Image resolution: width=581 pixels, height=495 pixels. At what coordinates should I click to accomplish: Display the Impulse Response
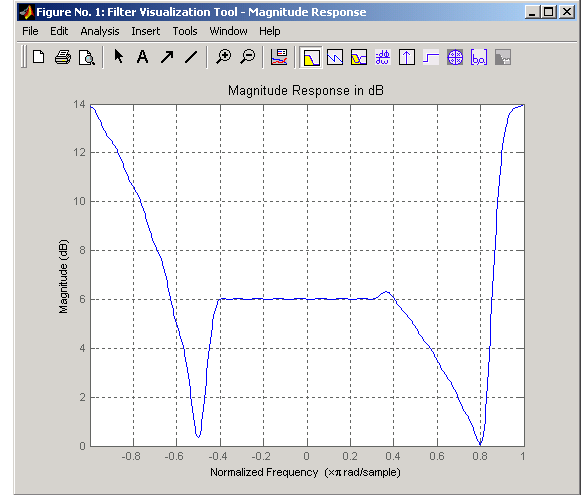(407, 57)
